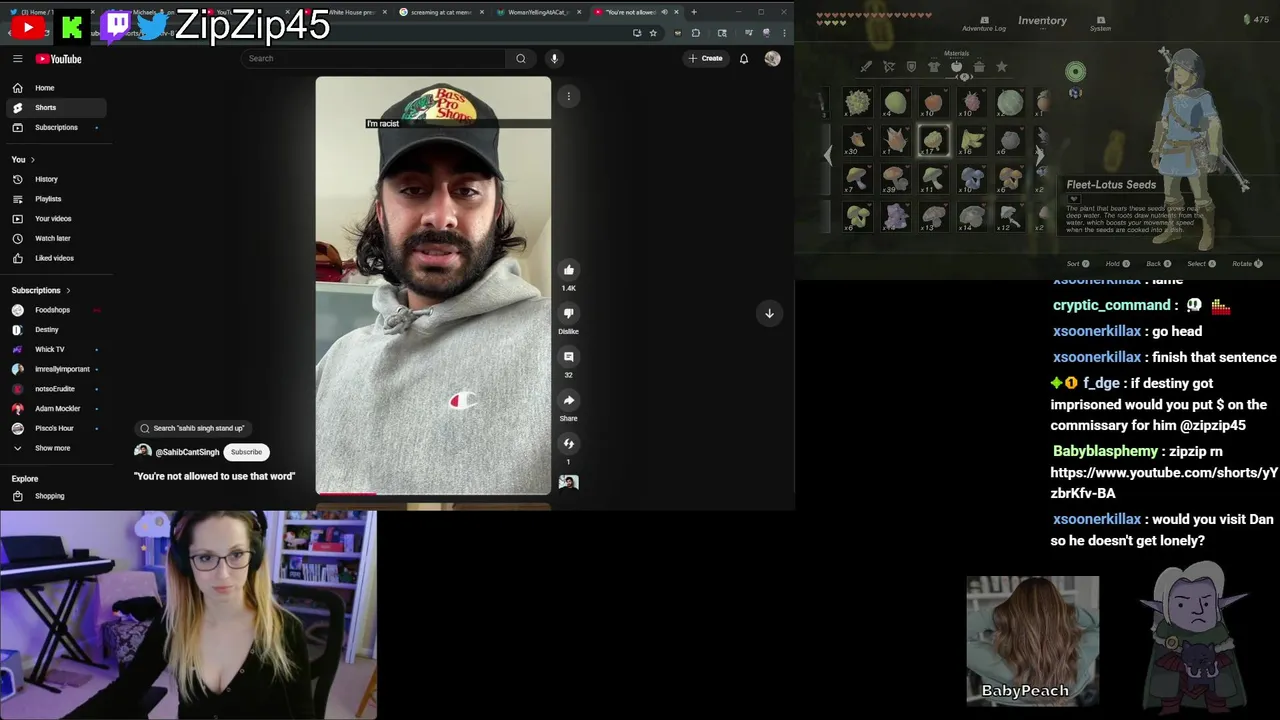
Task: Click the 'sahib singh stand up' search suggestion
Action: (x=192, y=428)
